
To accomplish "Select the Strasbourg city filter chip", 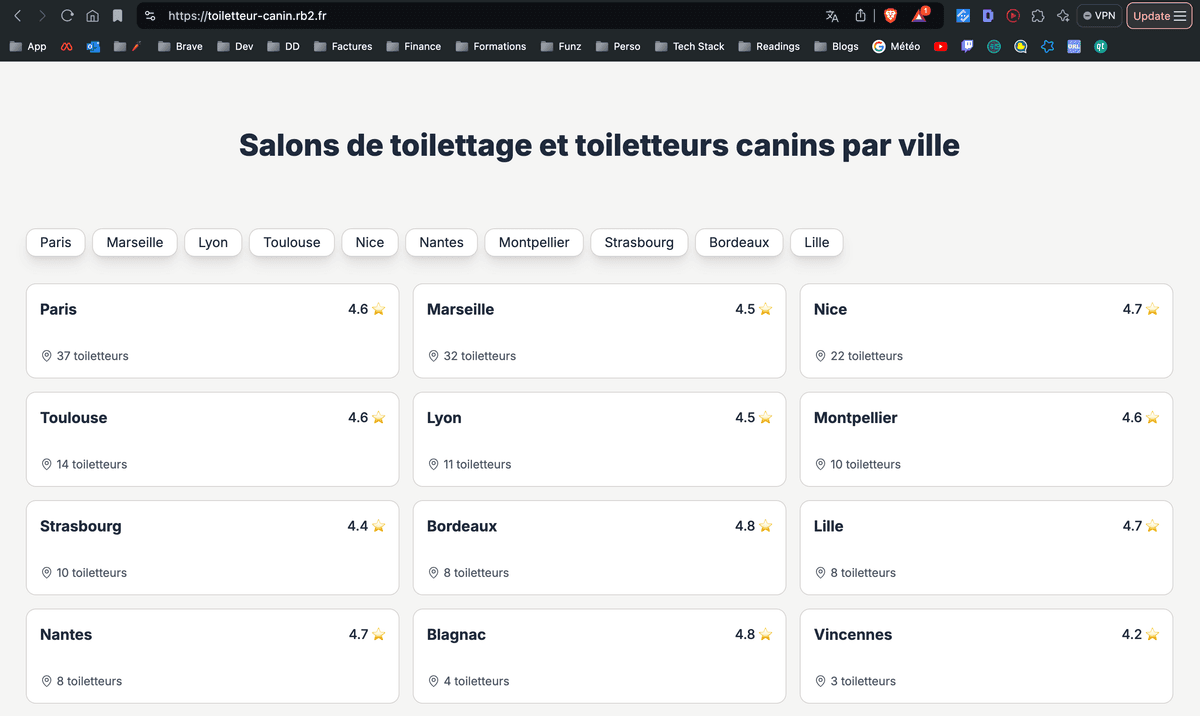I will click(639, 242).
